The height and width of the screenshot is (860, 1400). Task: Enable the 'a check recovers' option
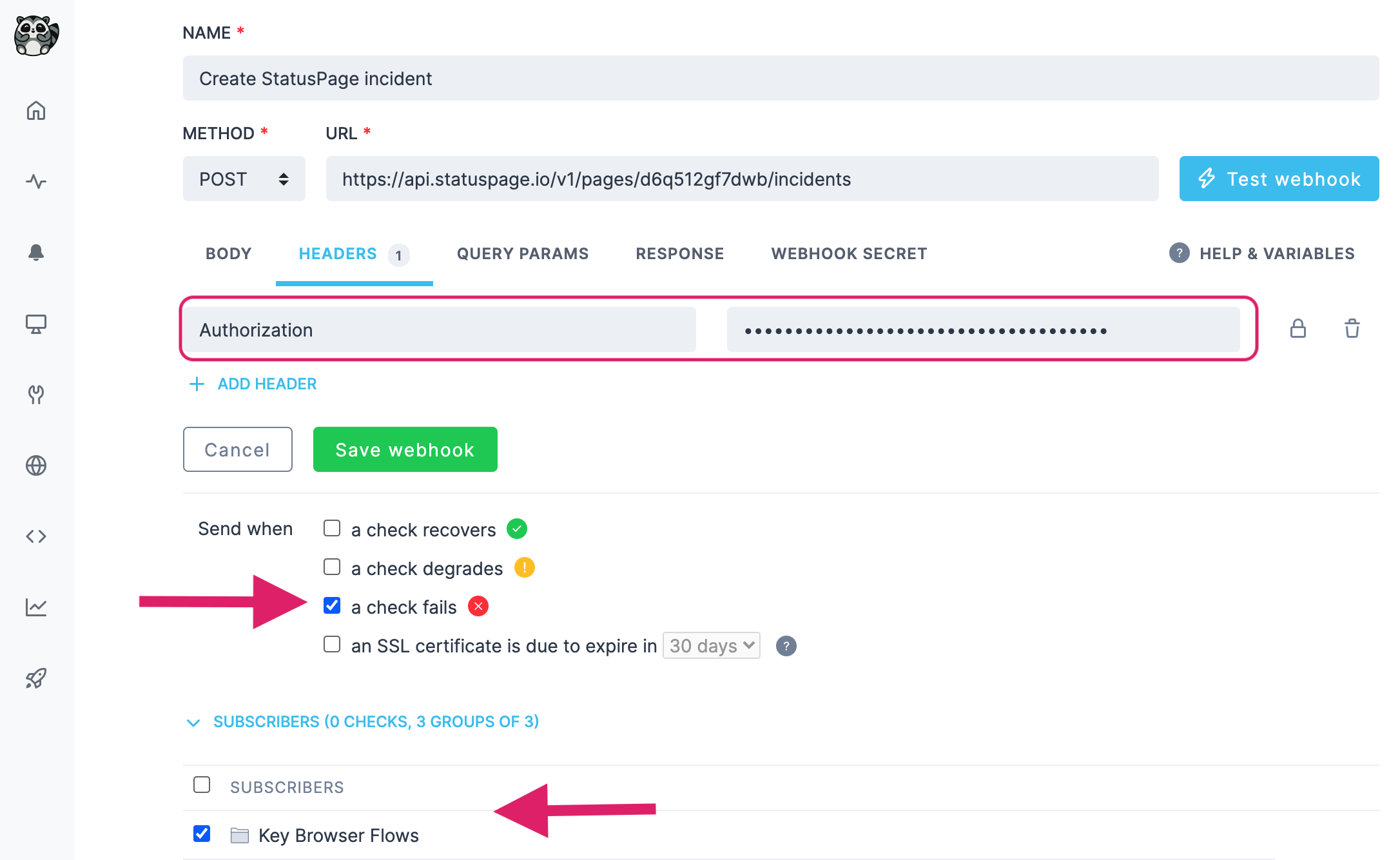click(331, 528)
